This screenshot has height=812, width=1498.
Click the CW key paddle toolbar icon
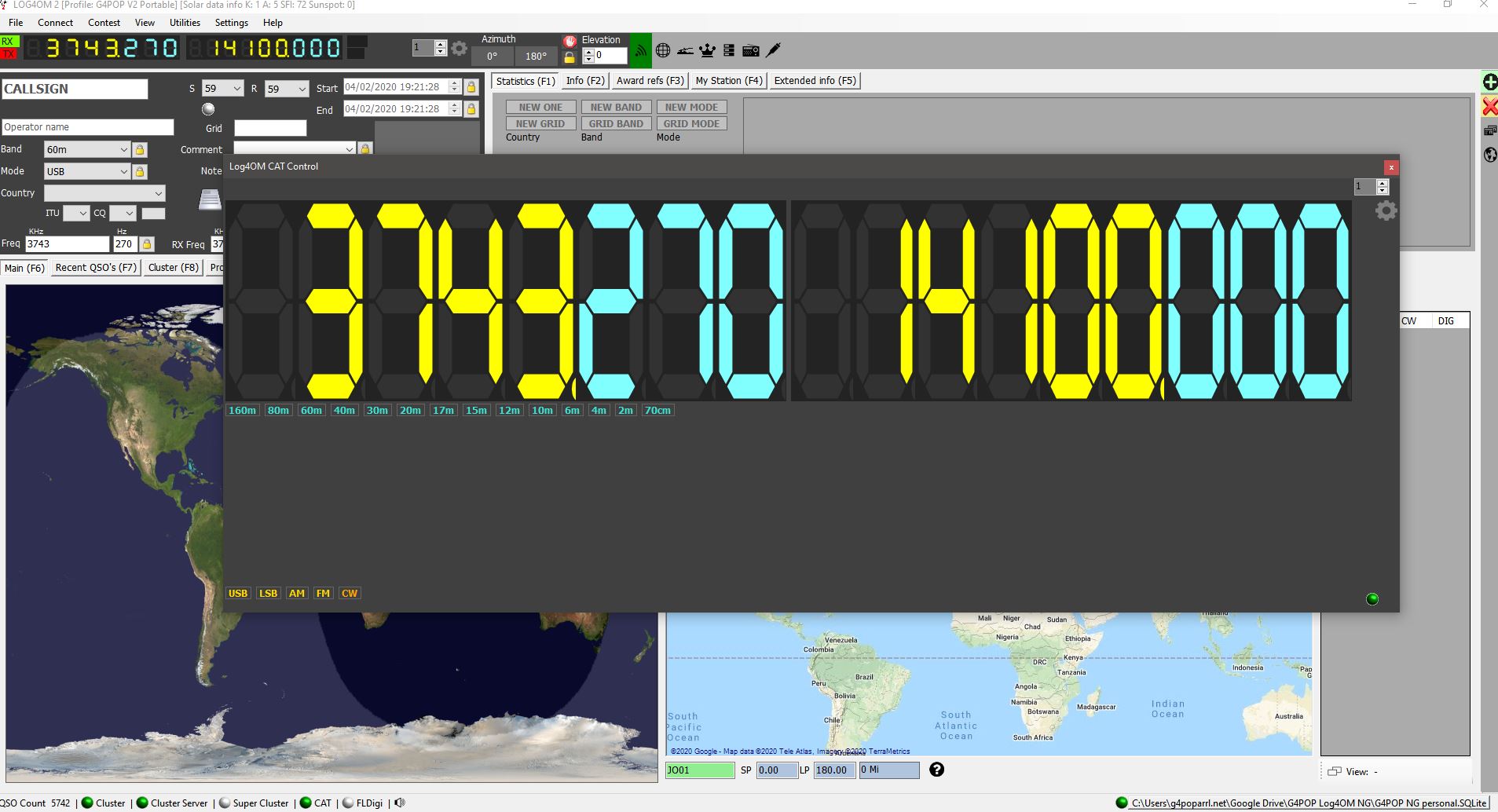685,51
